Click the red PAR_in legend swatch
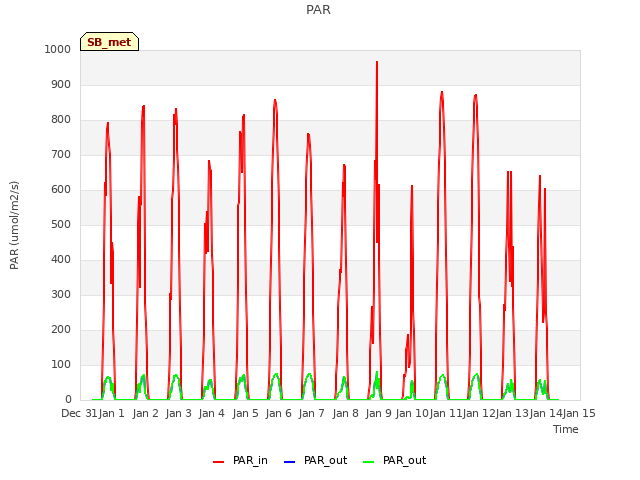The width and height of the screenshot is (640, 480). 219,462
